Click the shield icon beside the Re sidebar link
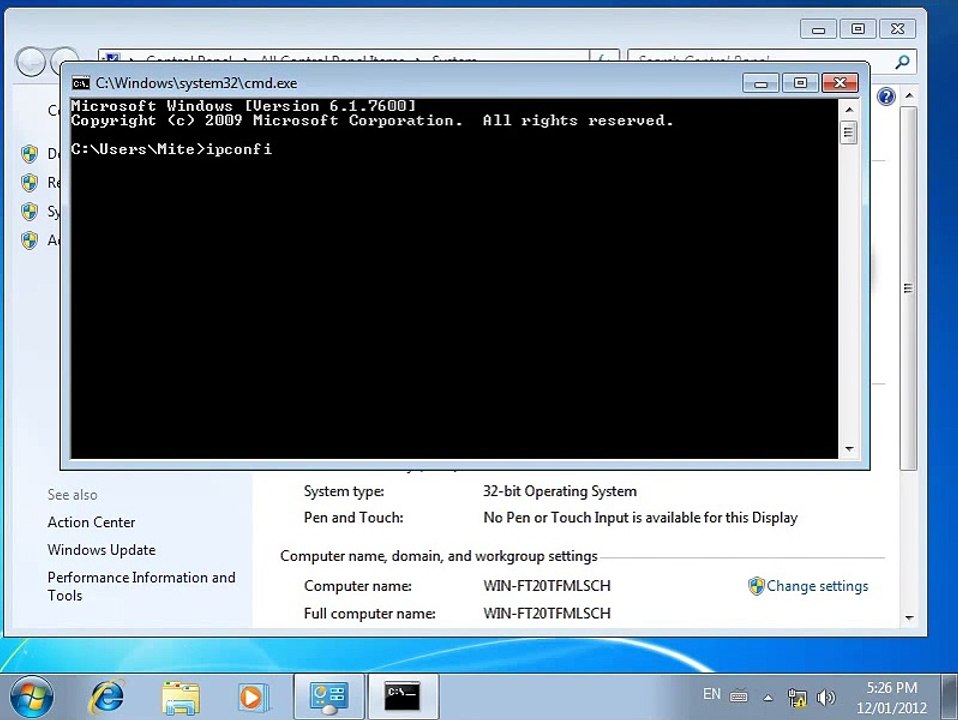This screenshot has width=958, height=720. 29,182
